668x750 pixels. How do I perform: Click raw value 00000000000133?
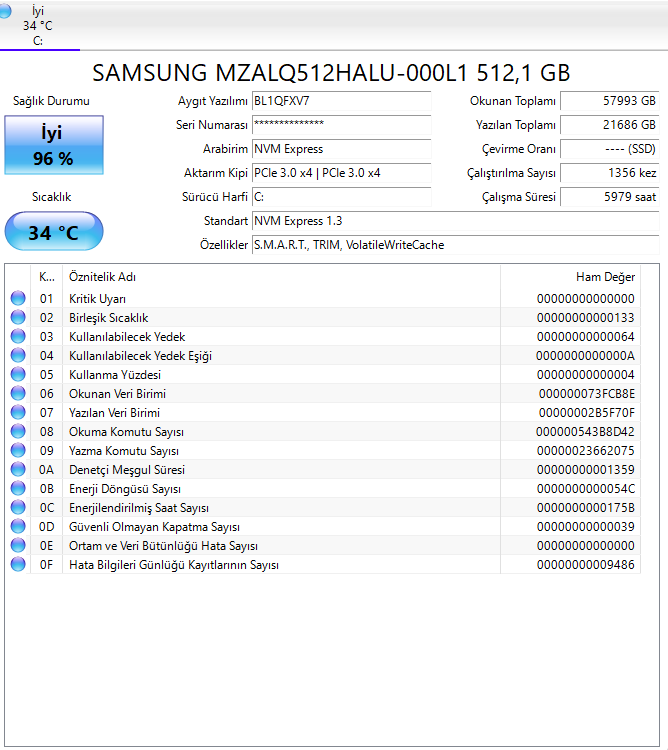coord(585,318)
